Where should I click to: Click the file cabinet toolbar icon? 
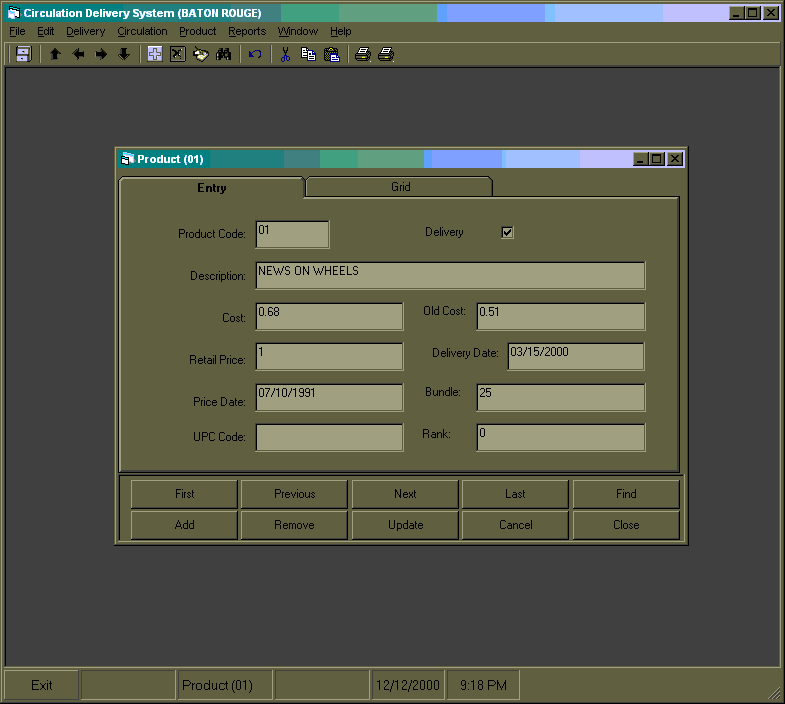[x=23, y=54]
